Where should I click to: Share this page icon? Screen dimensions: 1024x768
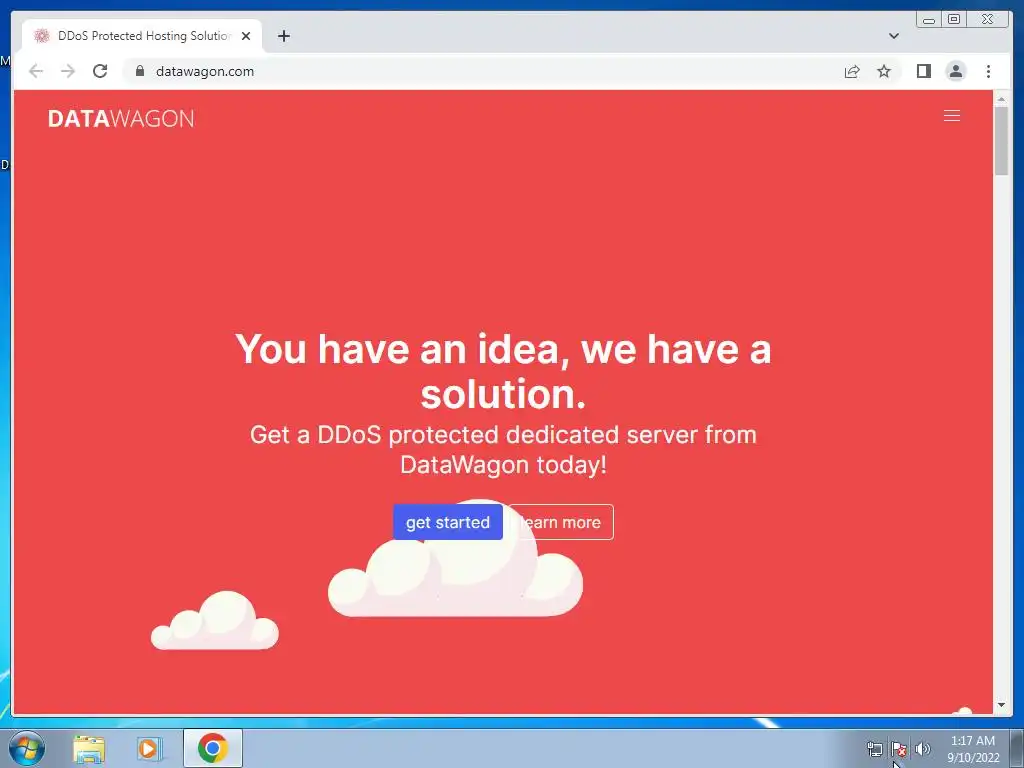(852, 71)
